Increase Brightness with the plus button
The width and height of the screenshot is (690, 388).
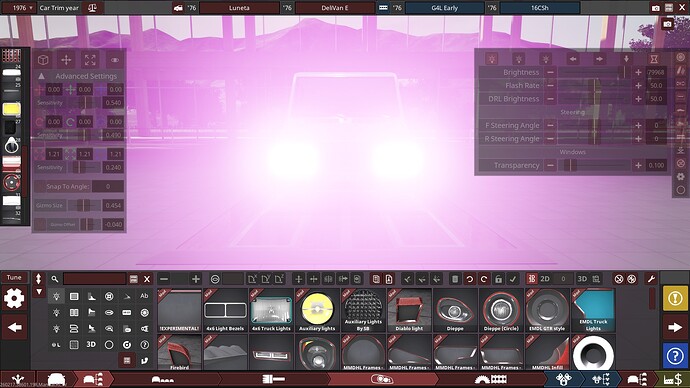[x=638, y=72]
